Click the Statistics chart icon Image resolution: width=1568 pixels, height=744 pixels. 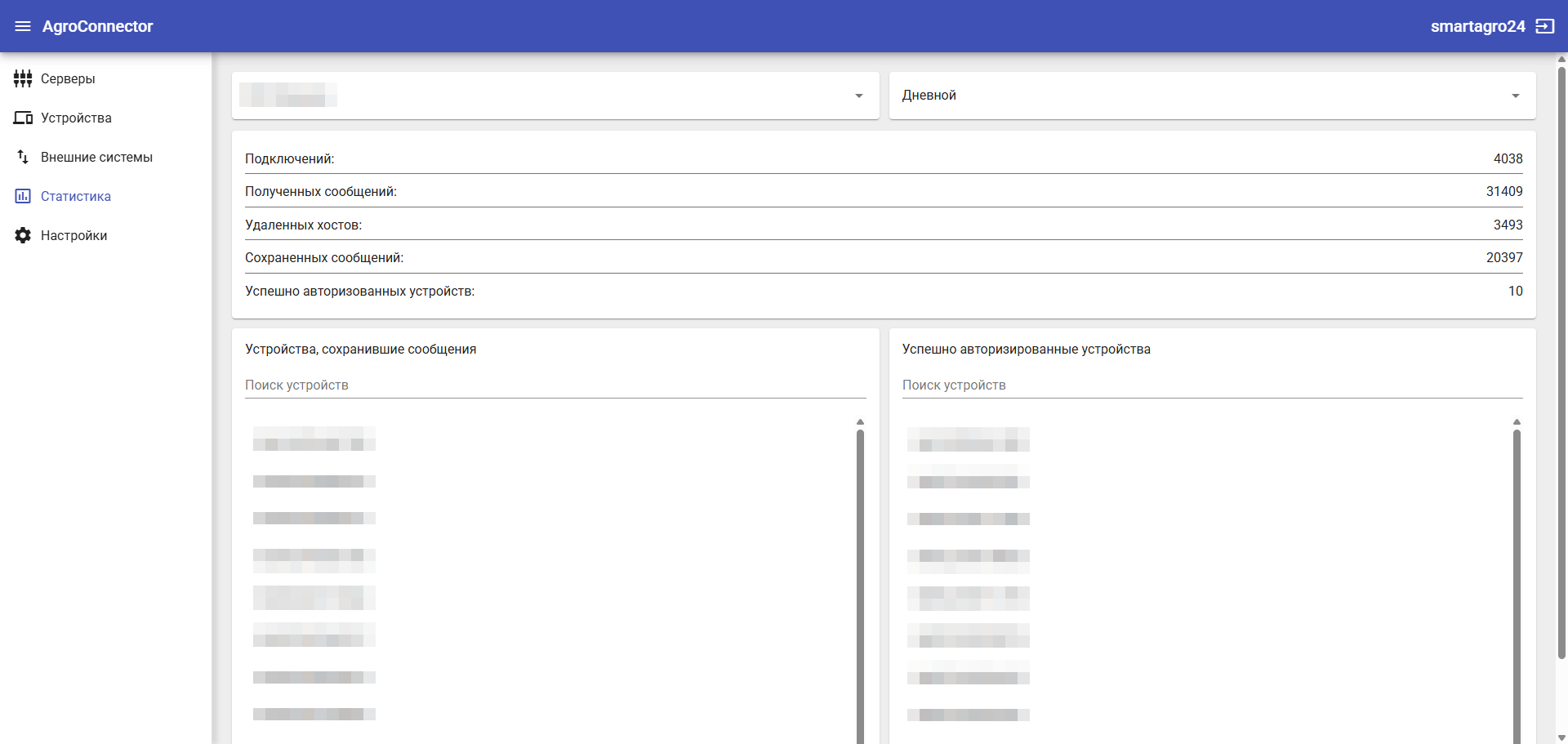23,196
